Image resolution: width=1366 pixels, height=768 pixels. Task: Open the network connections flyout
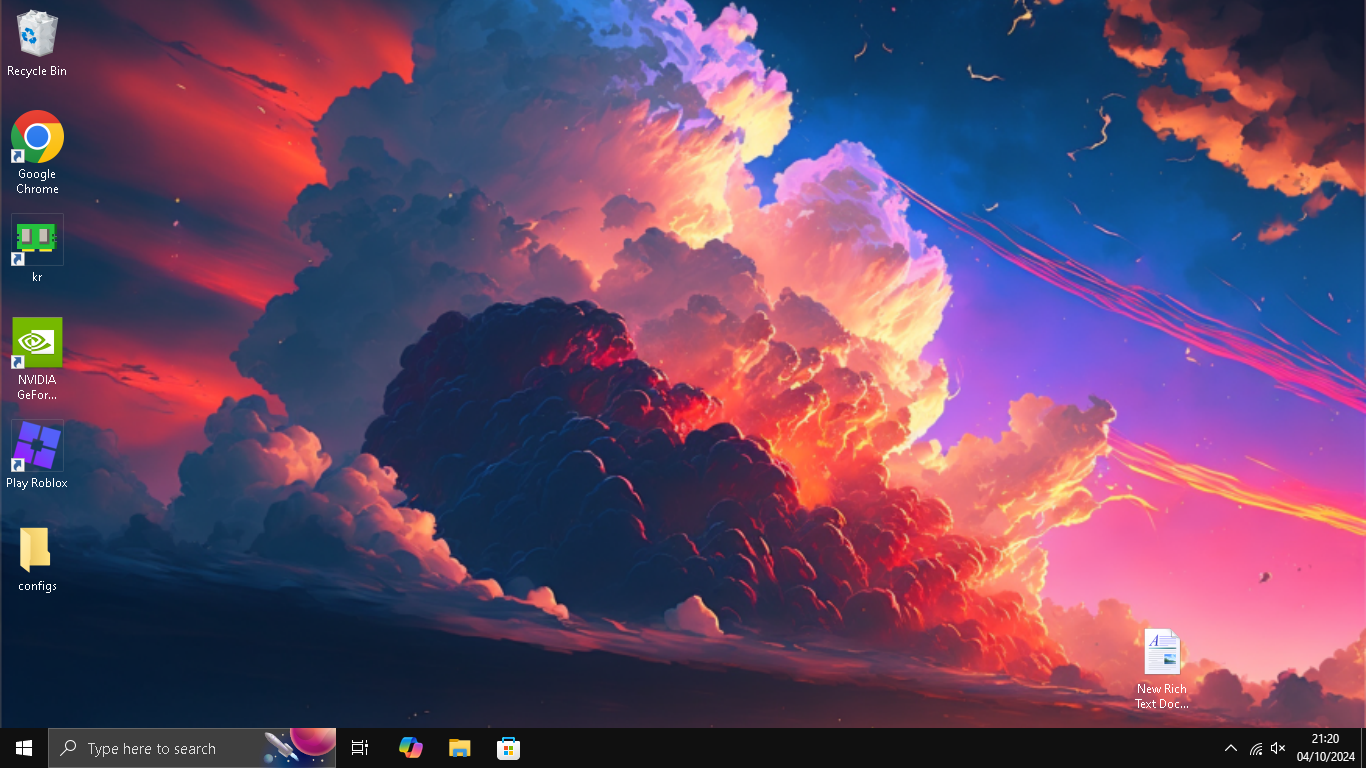click(x=1256, y=748)
